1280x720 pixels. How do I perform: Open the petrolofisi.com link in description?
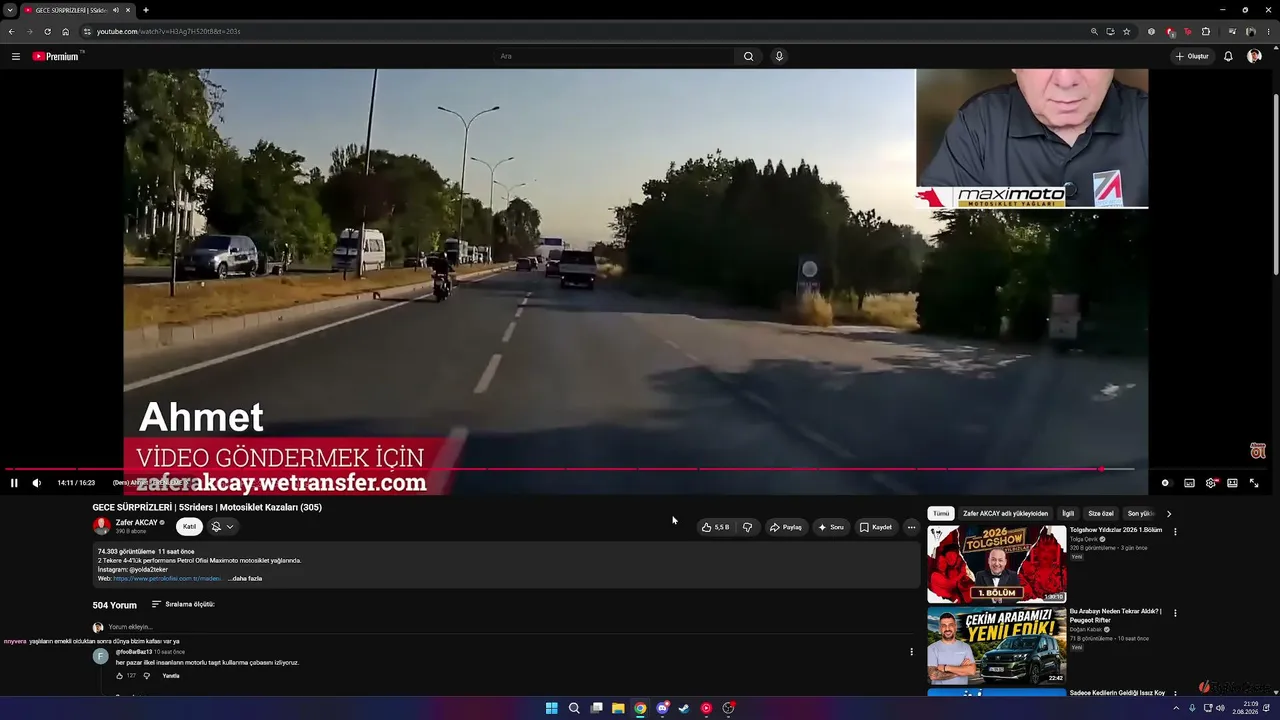167,578
